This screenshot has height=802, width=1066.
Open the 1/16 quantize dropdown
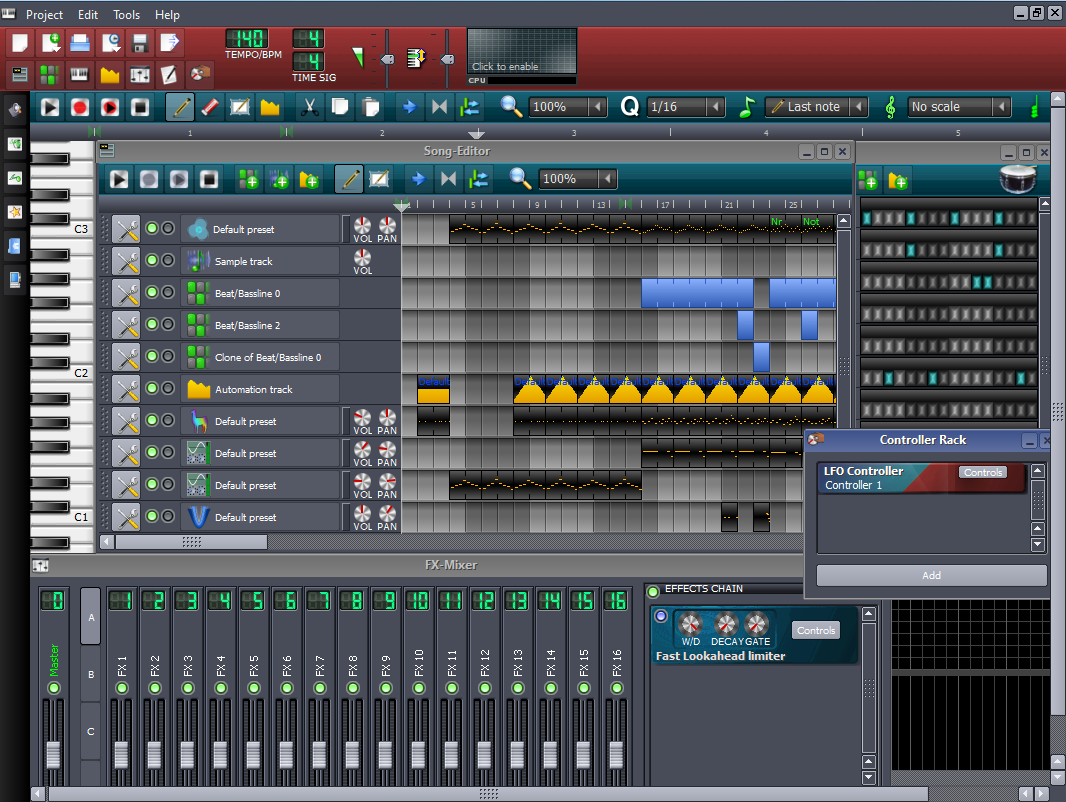click(685, 107)
